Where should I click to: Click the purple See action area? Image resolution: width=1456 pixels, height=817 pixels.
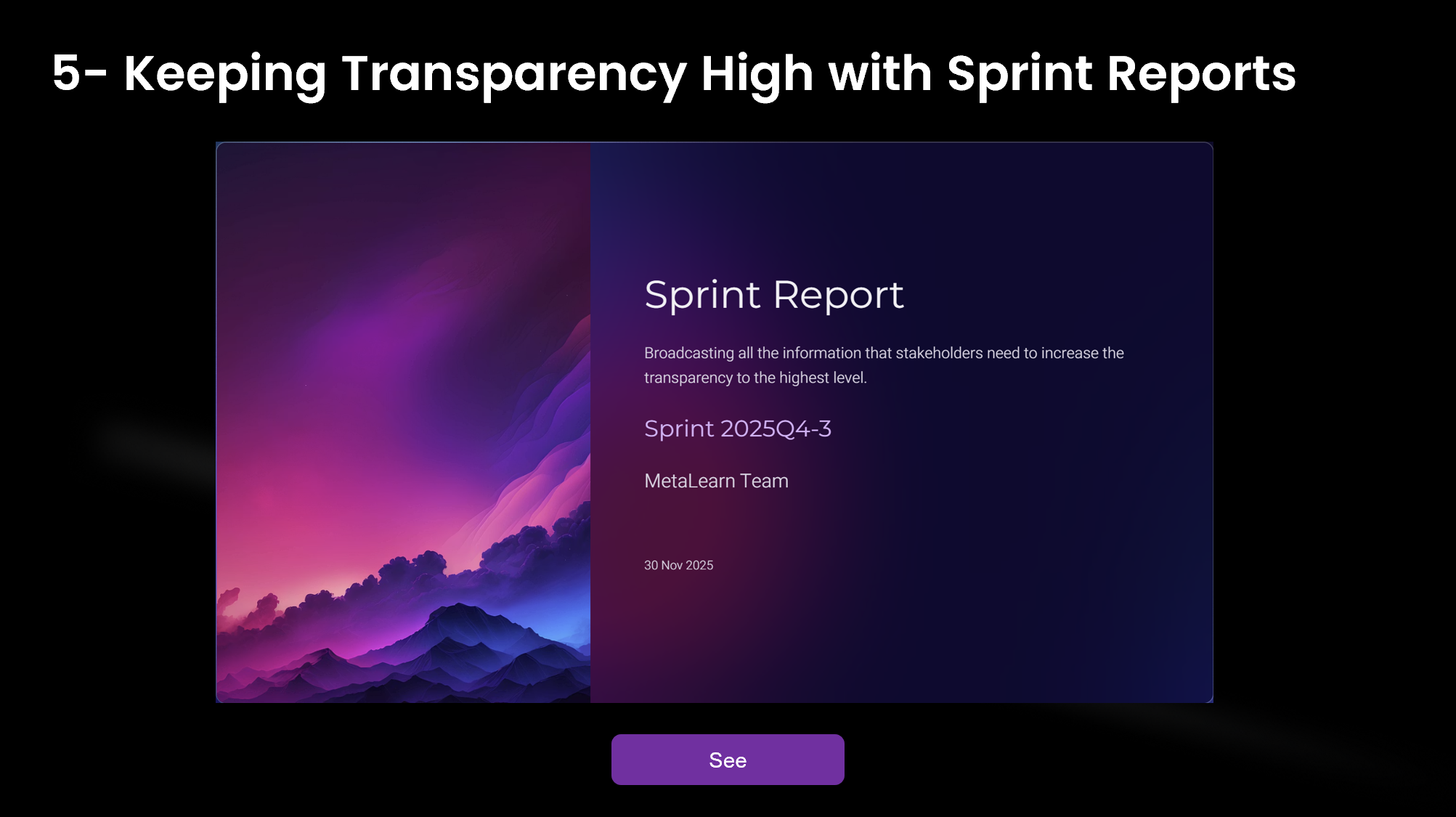[x=728, y=760]
